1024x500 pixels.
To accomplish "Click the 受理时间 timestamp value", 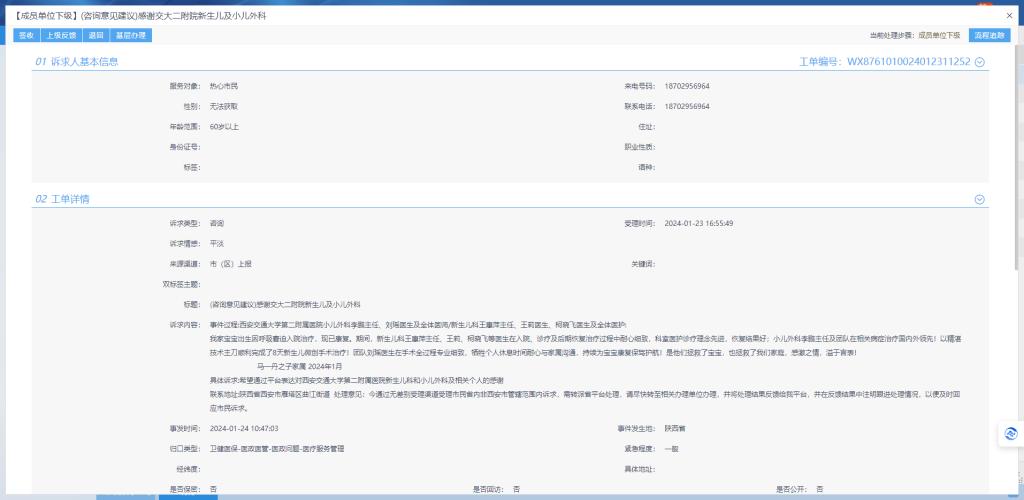I will click(x=699, y=223).
